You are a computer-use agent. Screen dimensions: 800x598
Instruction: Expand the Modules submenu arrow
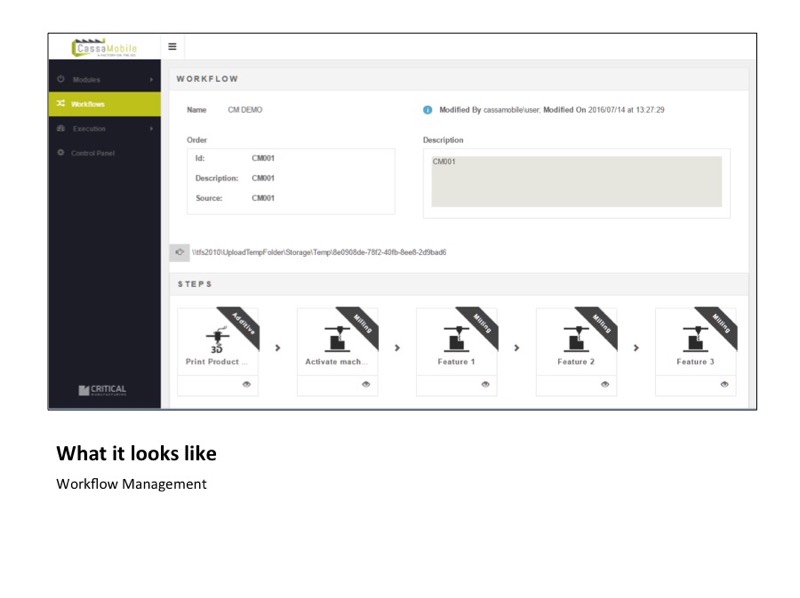coord(151,80)
